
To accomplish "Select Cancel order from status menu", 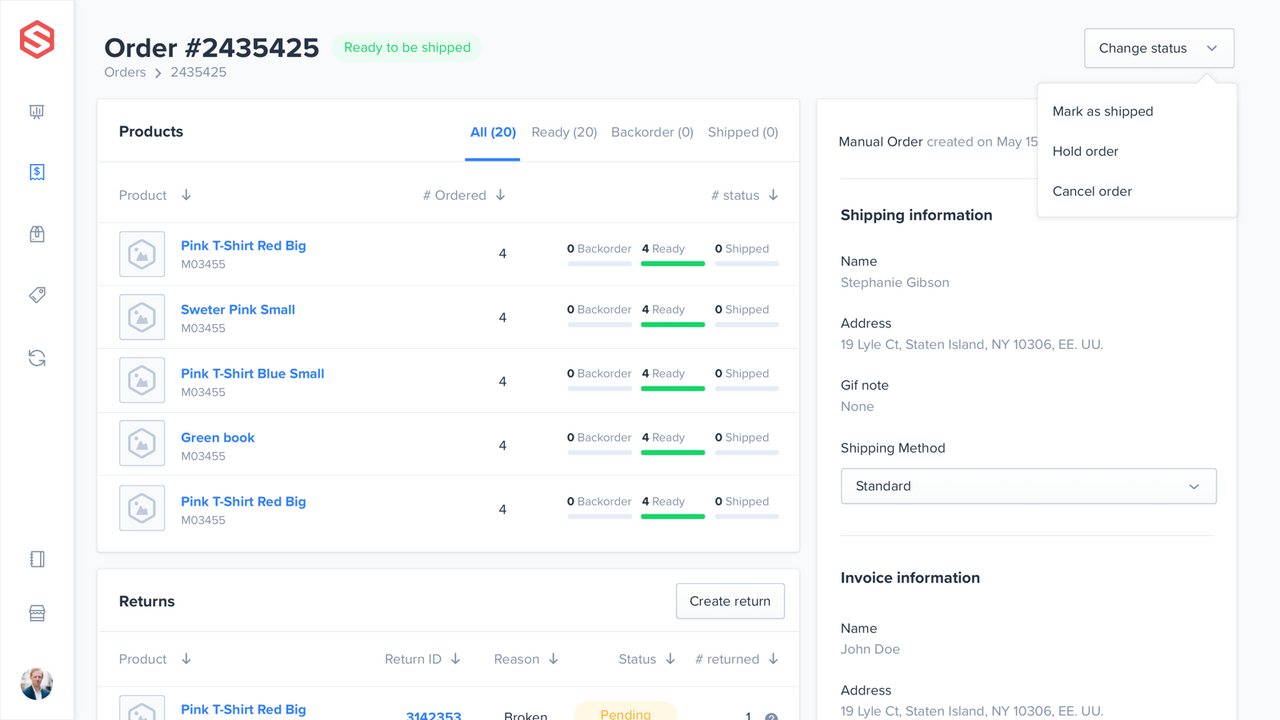I will [1092, 191].
